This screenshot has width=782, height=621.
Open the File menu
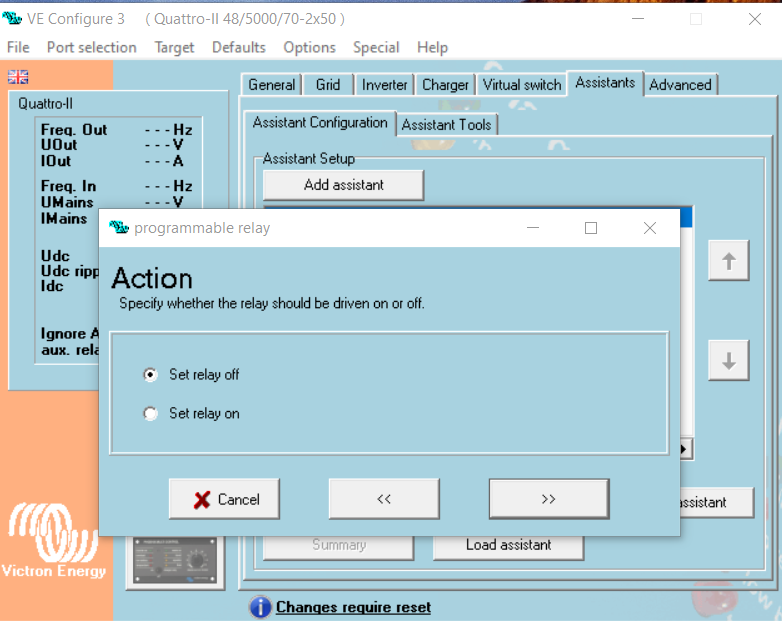coord(18,47)
